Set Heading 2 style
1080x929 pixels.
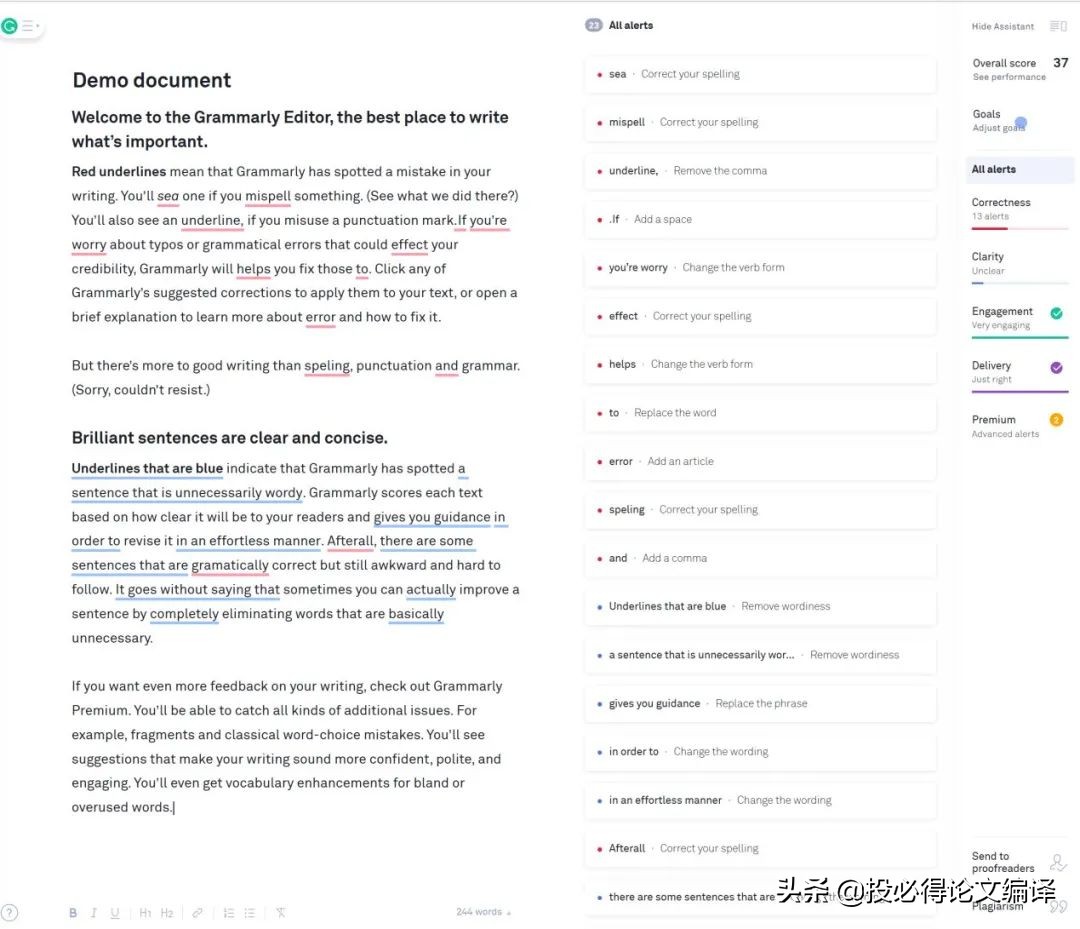coord(167,912)
